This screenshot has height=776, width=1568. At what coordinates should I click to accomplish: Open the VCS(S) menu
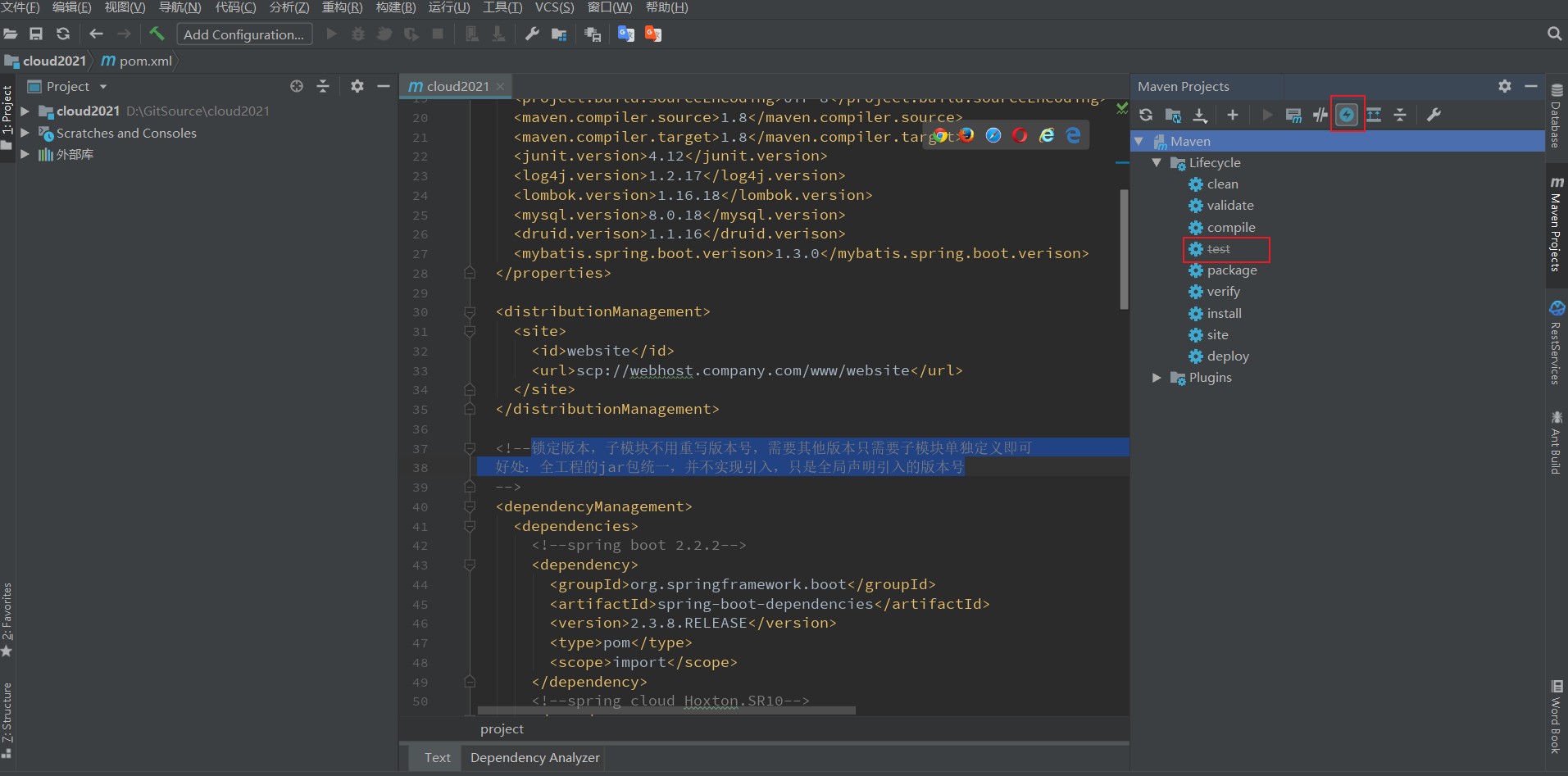tap(554, 7)
